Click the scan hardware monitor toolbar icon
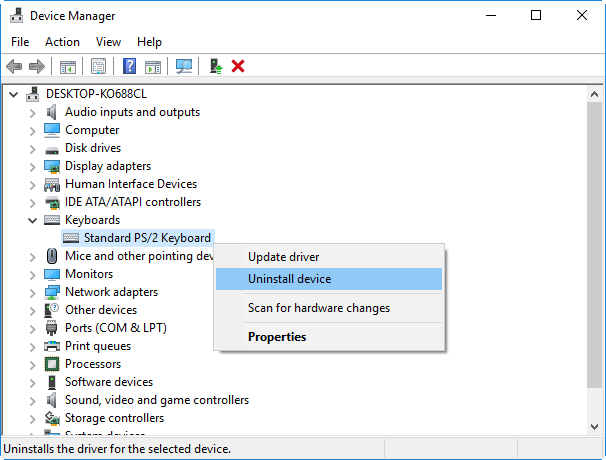The height and width of the screenshot is (460, 606). [184, 66]
